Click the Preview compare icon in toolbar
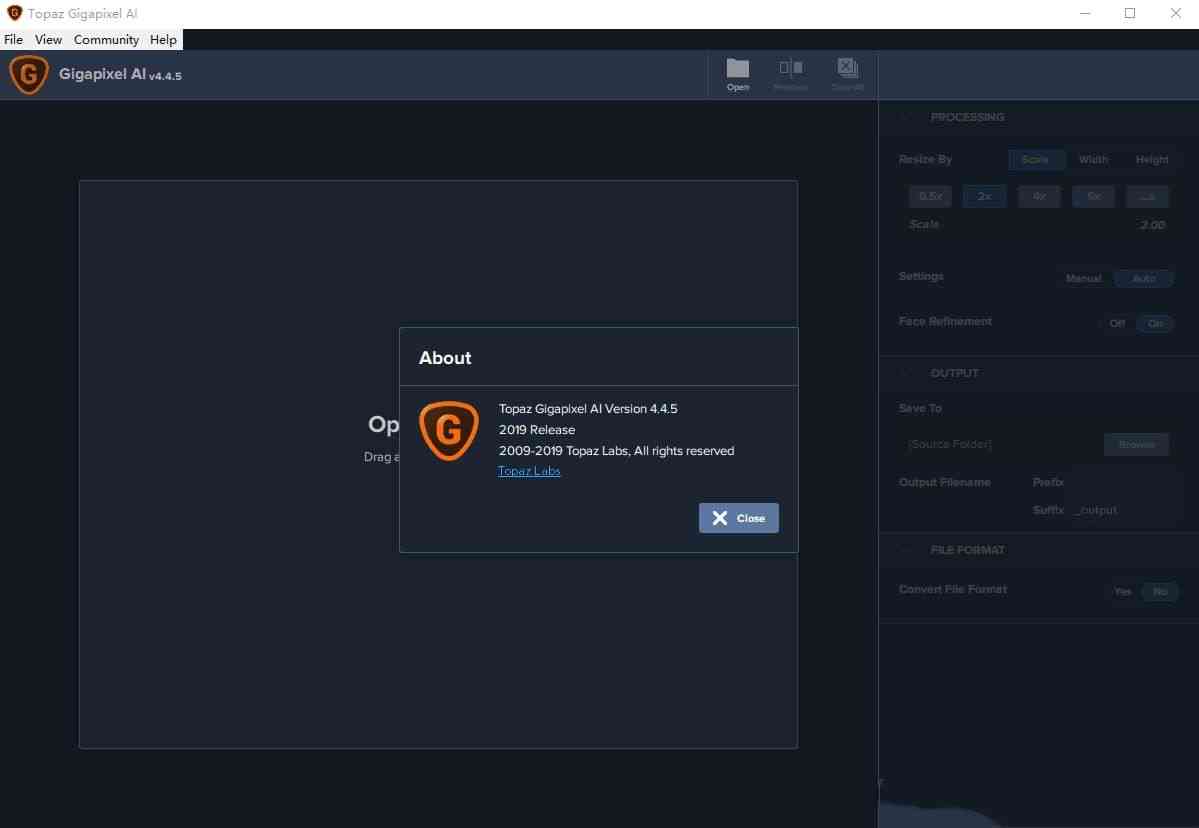Screen dimensions: 1199x828 pyautogui.click(x=791, y=68)
